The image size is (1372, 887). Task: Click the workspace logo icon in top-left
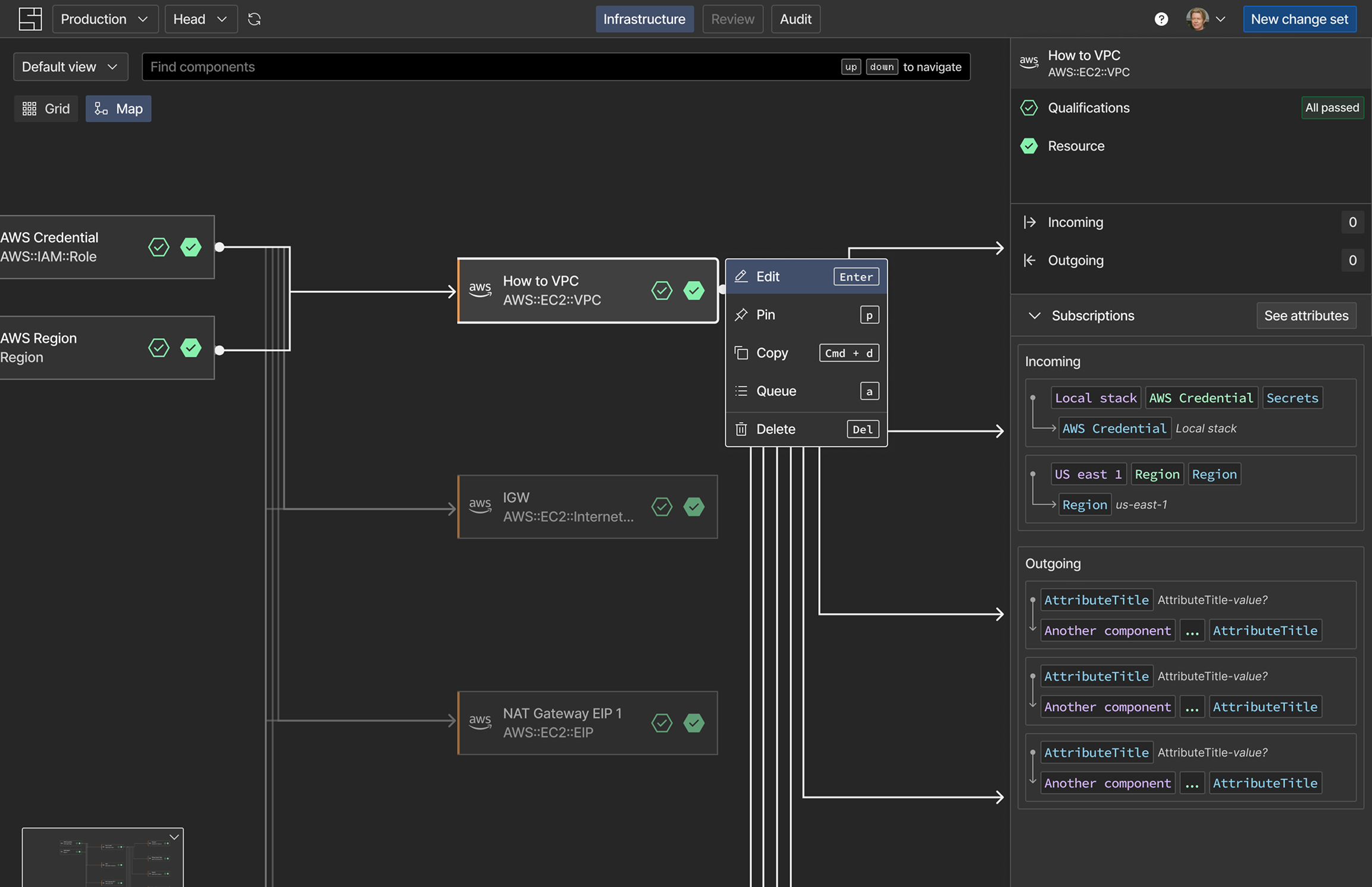point(30,19)
